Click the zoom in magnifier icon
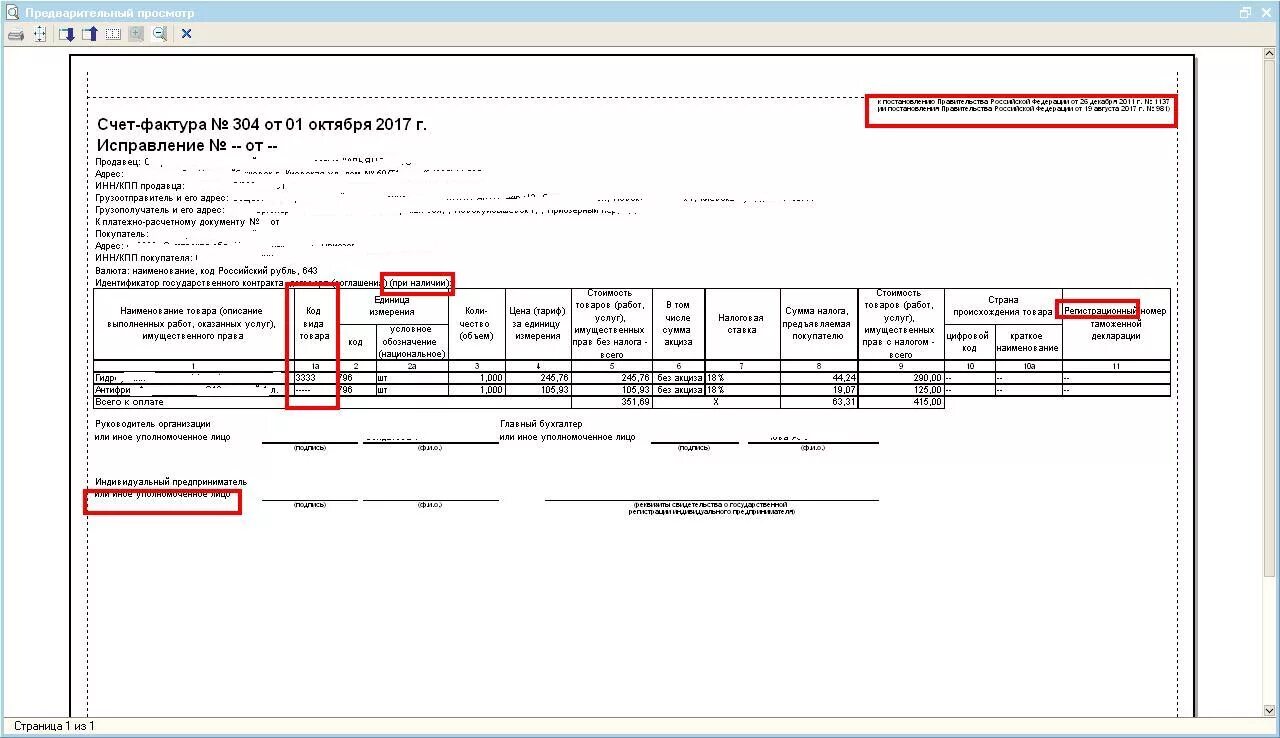 136,34
